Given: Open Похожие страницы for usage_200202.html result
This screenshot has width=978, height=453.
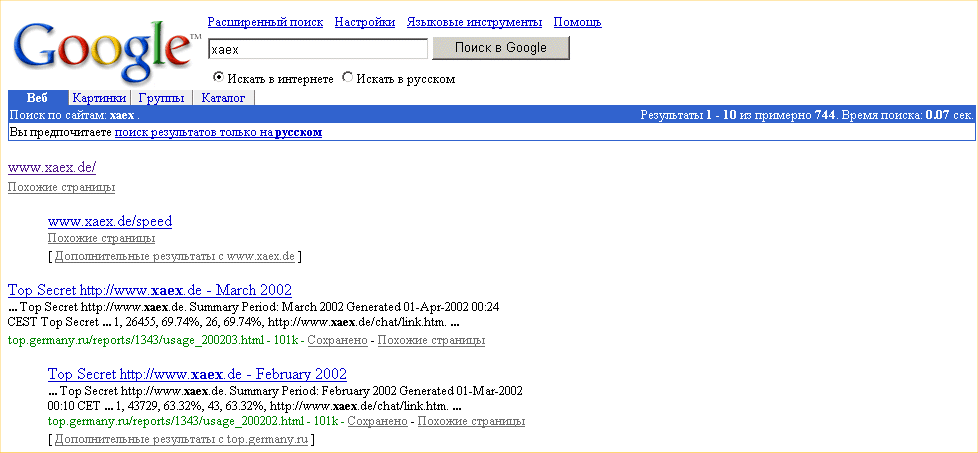Looking at the screenshot, I should tap(471, 421).
